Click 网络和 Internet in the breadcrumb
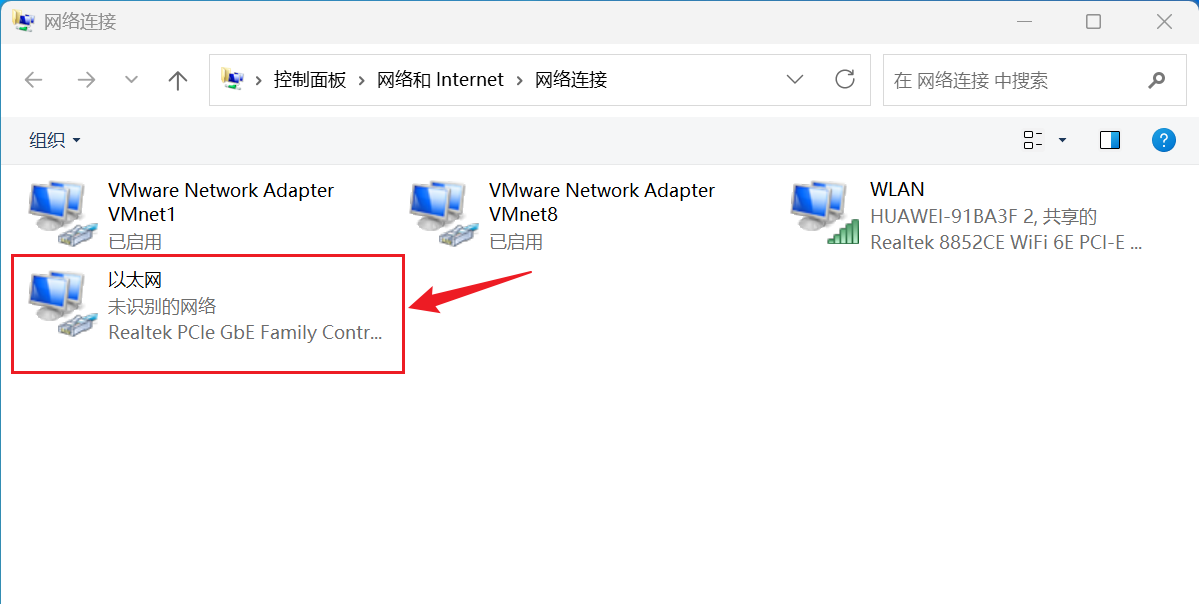The image size is (1199, 604). point(440,80)
